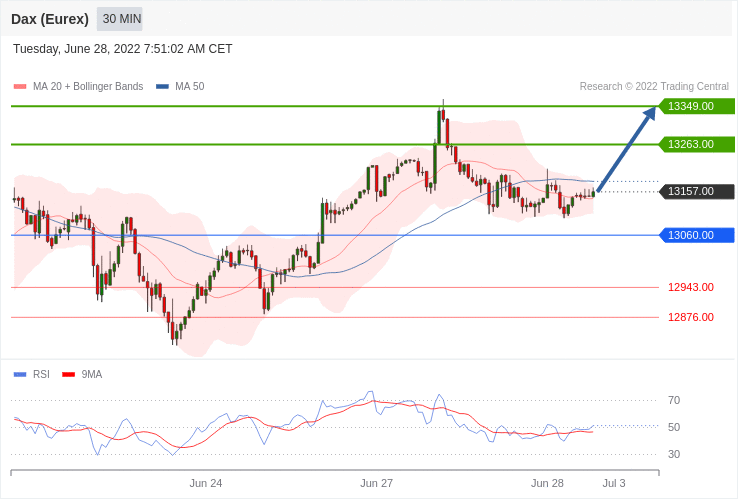Click the blue upward forecast arrow

click(x=627, y=149)
